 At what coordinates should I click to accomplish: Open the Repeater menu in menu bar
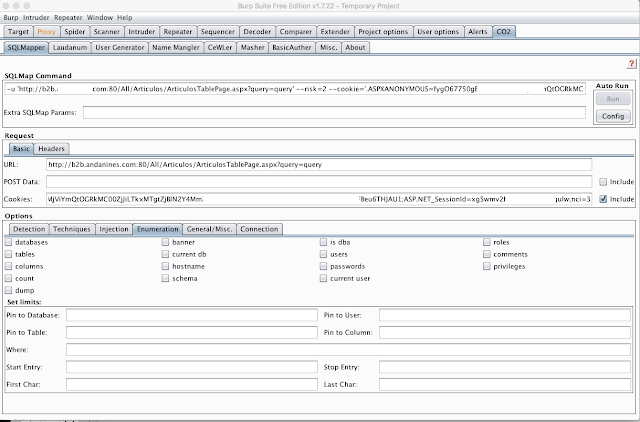coord(68,18)
